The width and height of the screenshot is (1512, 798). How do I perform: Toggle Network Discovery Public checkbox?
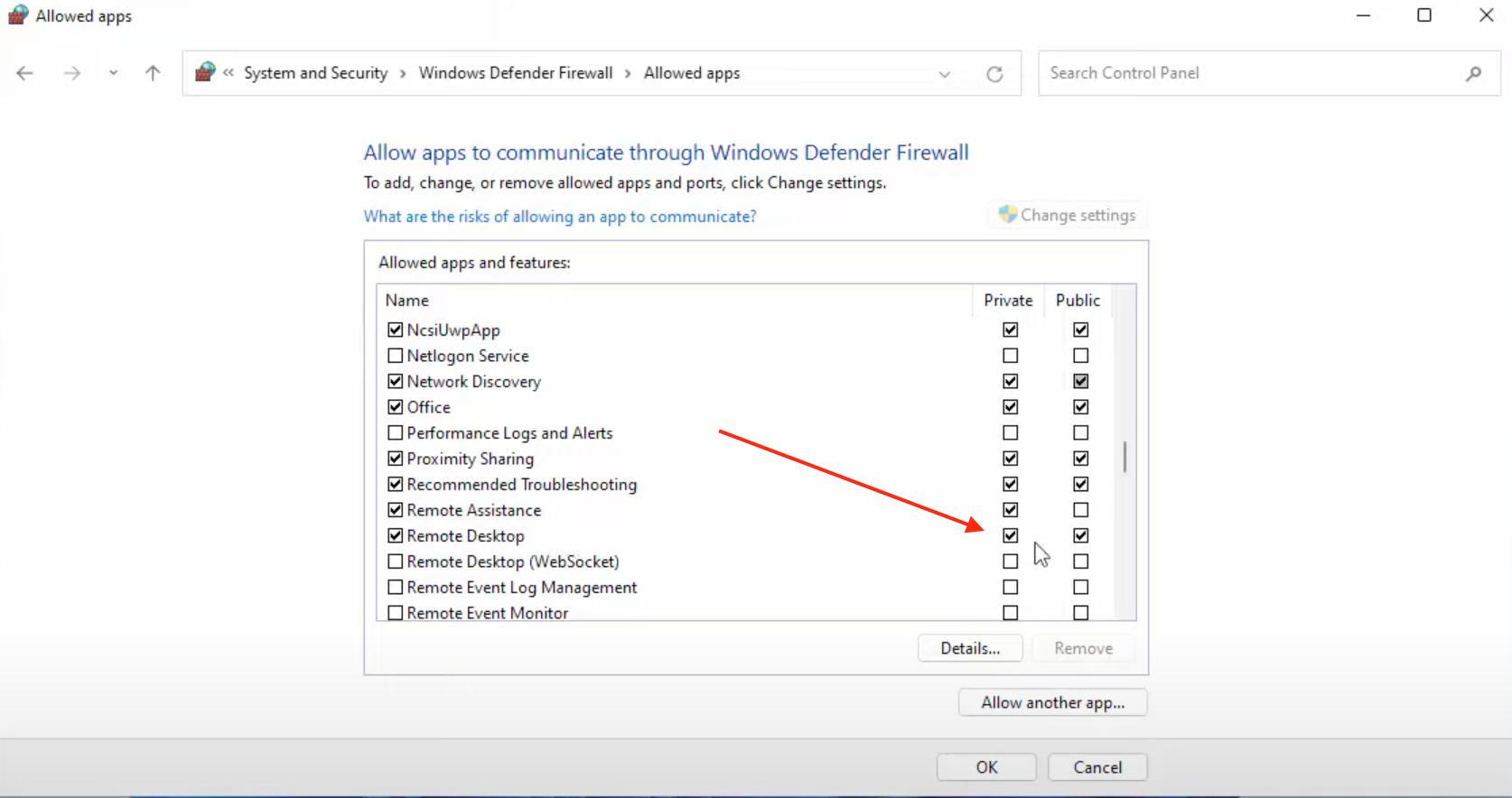(x=1081, y=382)
